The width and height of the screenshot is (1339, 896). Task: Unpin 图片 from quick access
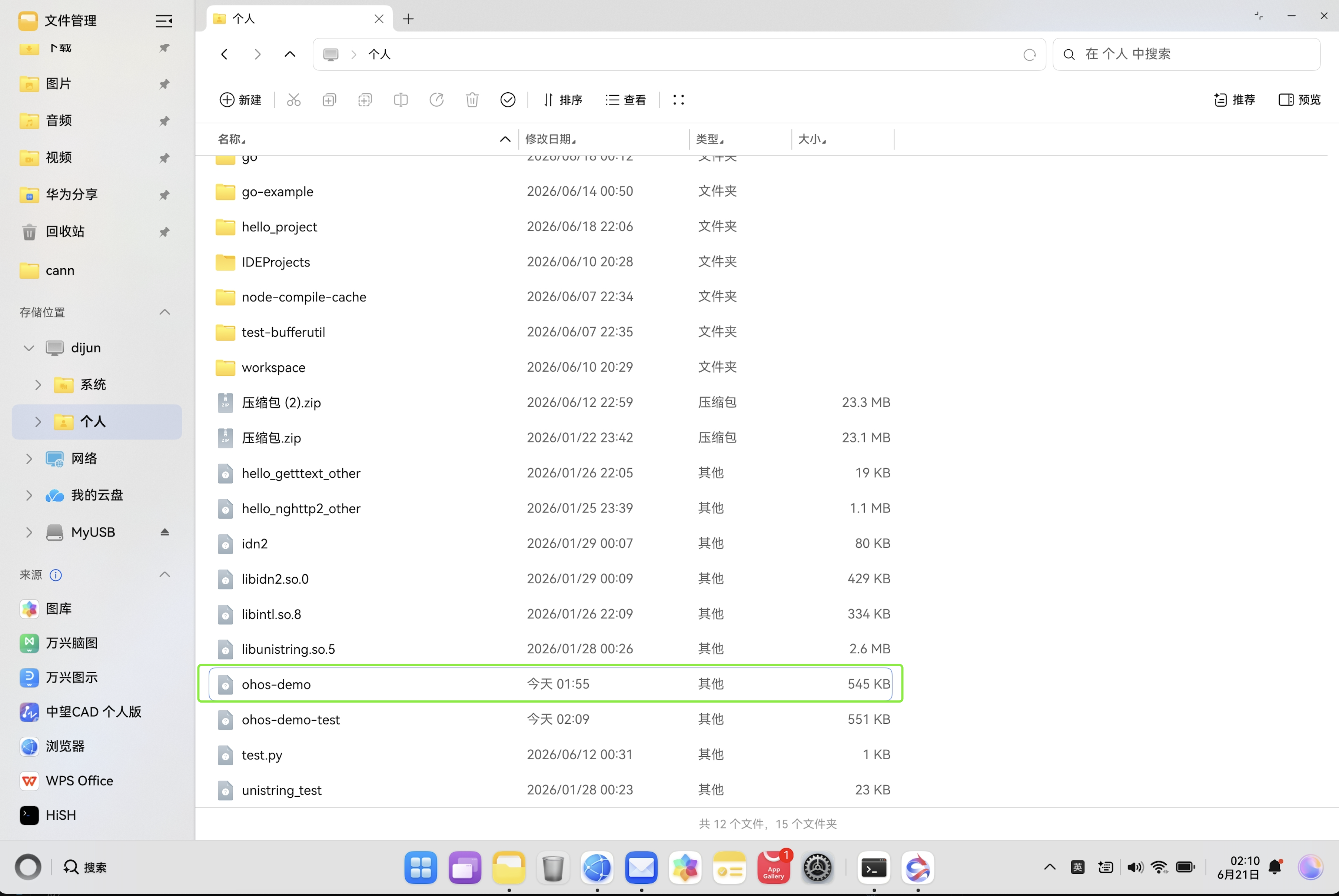pyautogui.click(x=164, y=84)
